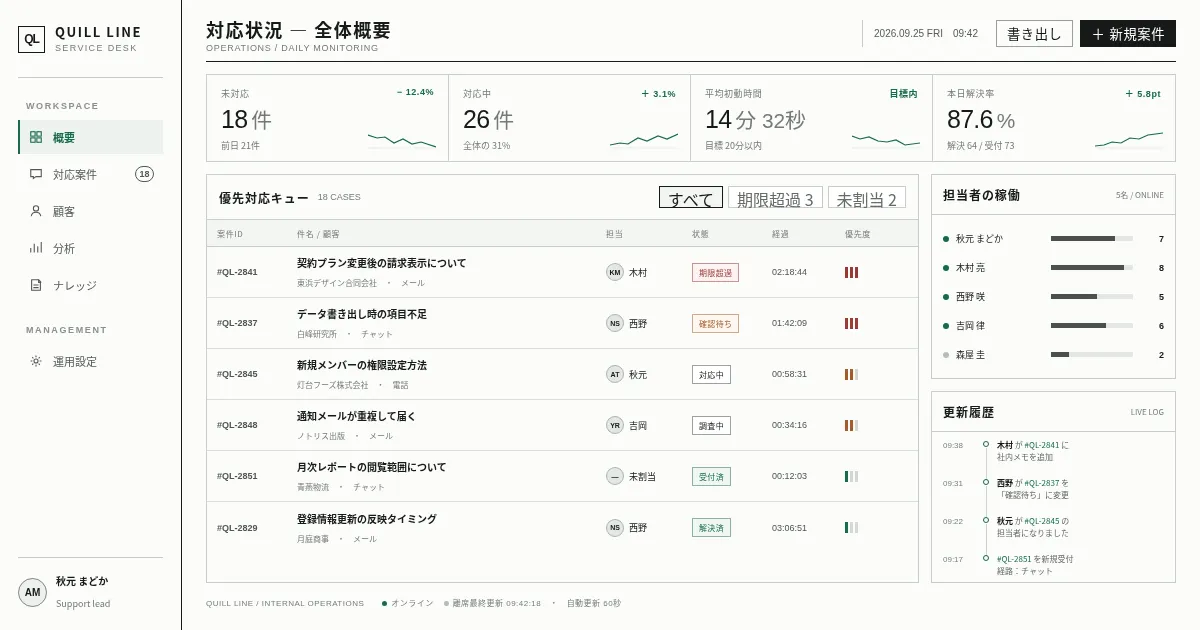Create a 新規案件 with the plus button
The width and height of the screenshot is (1200, 630).
pyautogui.click(x=1128, y=33)
